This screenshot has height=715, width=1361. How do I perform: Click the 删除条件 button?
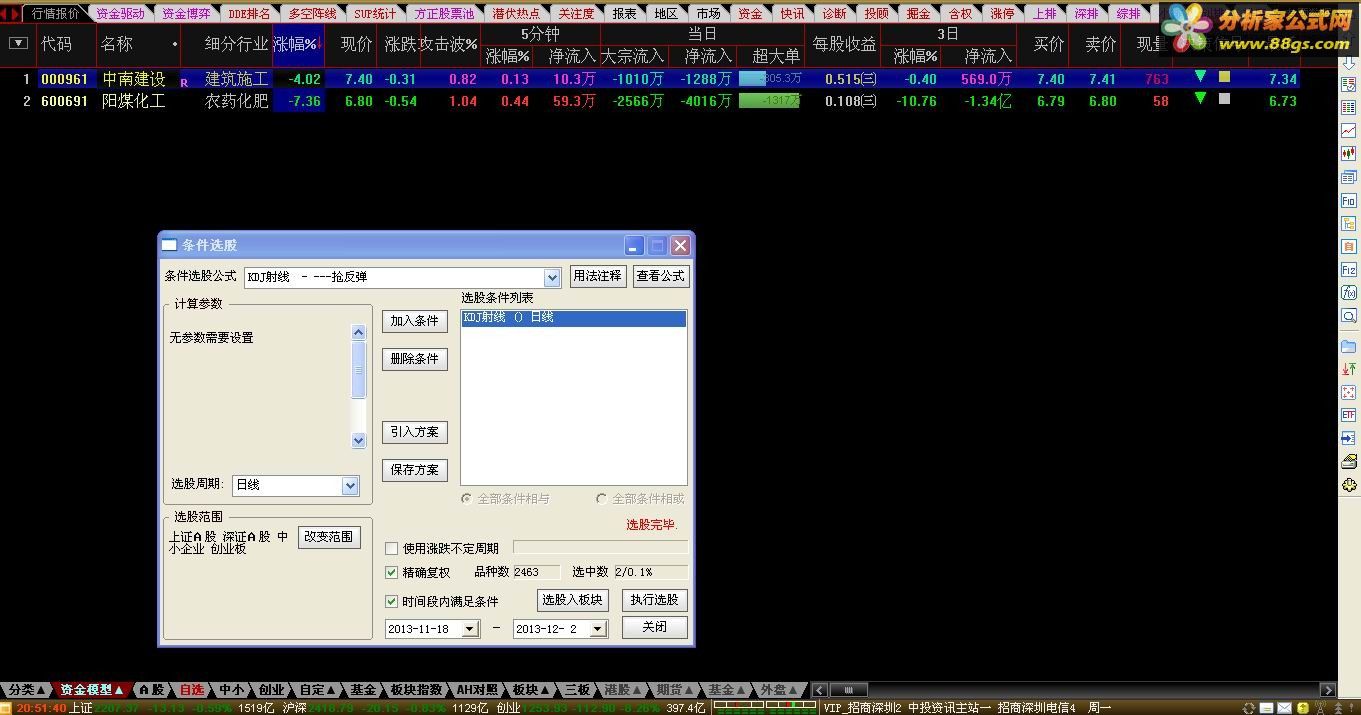pyautogui.click(x=415, y=359)
